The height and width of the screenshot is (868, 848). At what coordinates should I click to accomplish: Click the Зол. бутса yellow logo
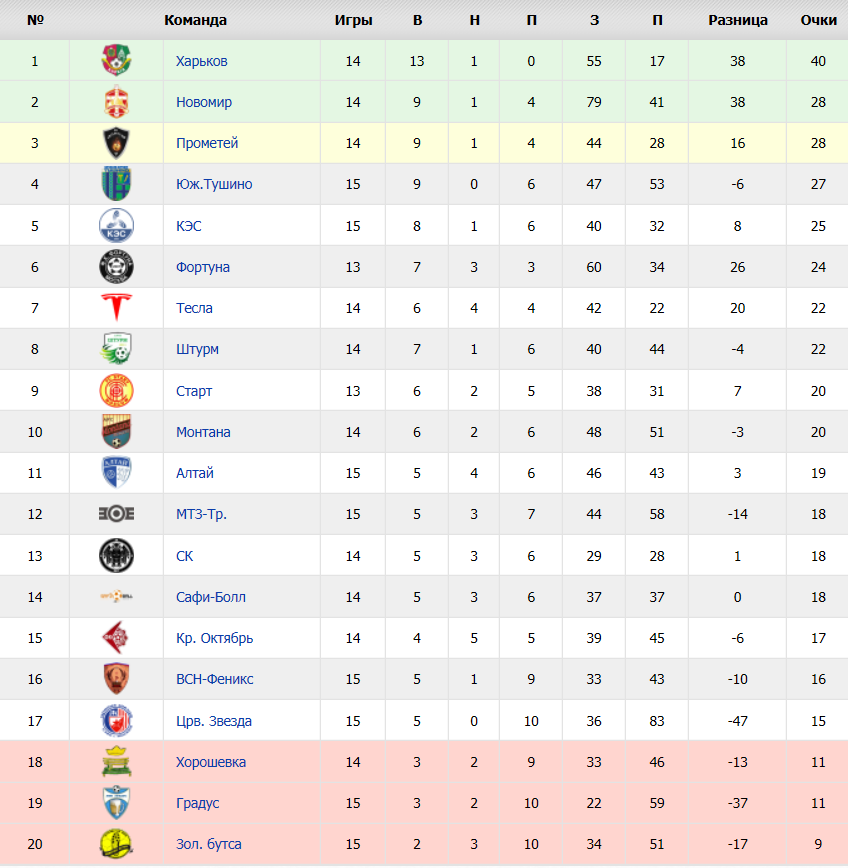116,844
